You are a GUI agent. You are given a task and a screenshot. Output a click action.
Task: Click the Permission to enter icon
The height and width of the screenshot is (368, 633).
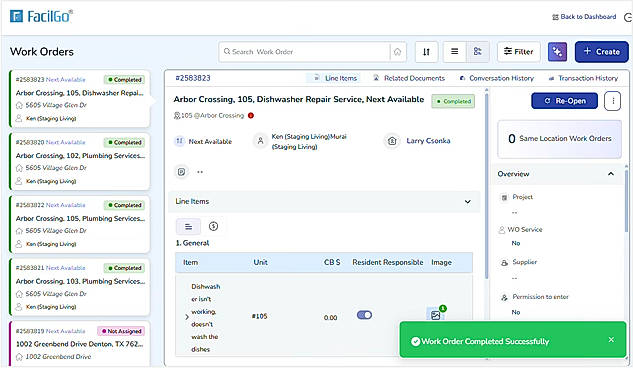click(504, 297)
